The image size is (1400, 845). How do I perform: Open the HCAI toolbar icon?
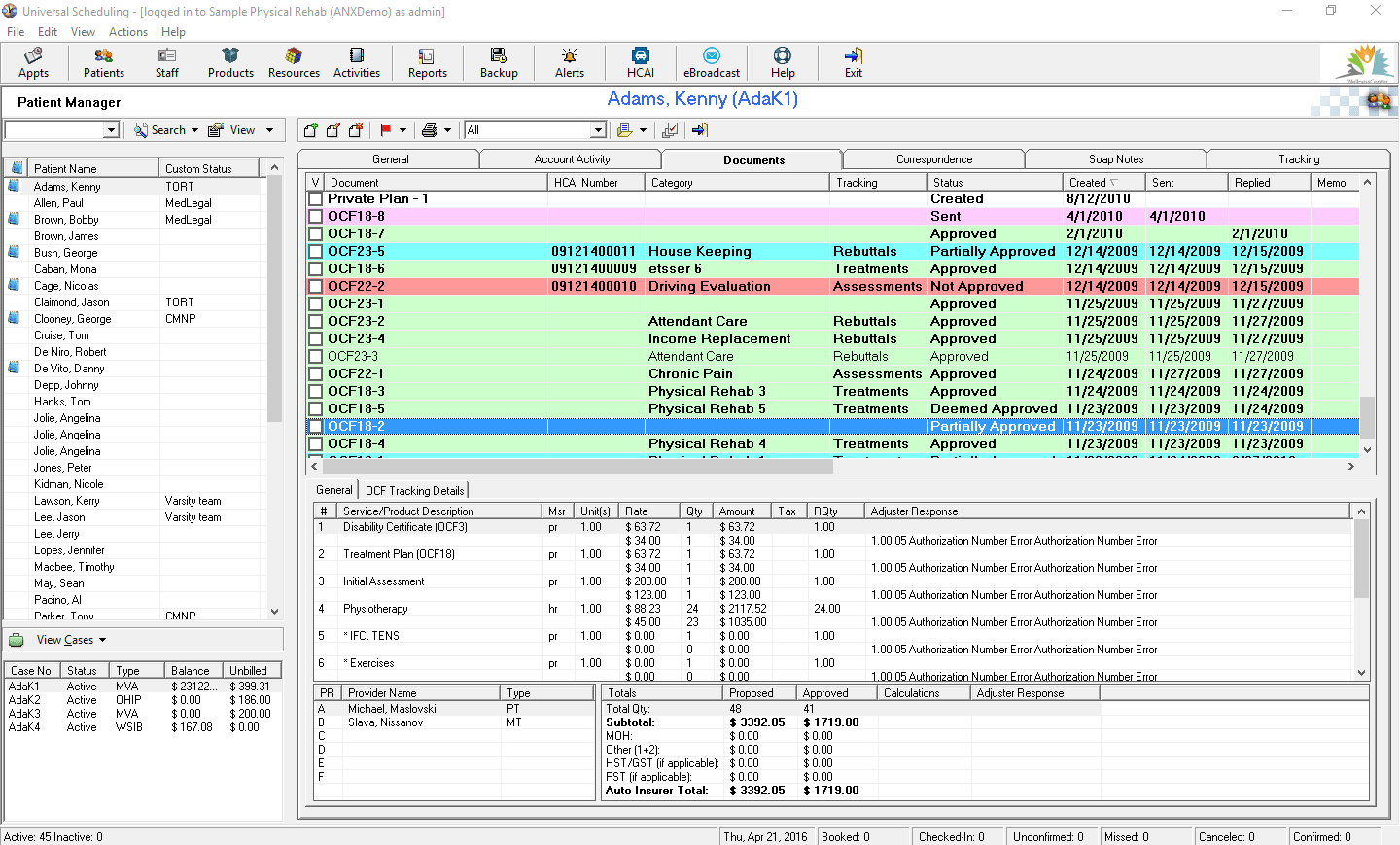coord(640,62)
